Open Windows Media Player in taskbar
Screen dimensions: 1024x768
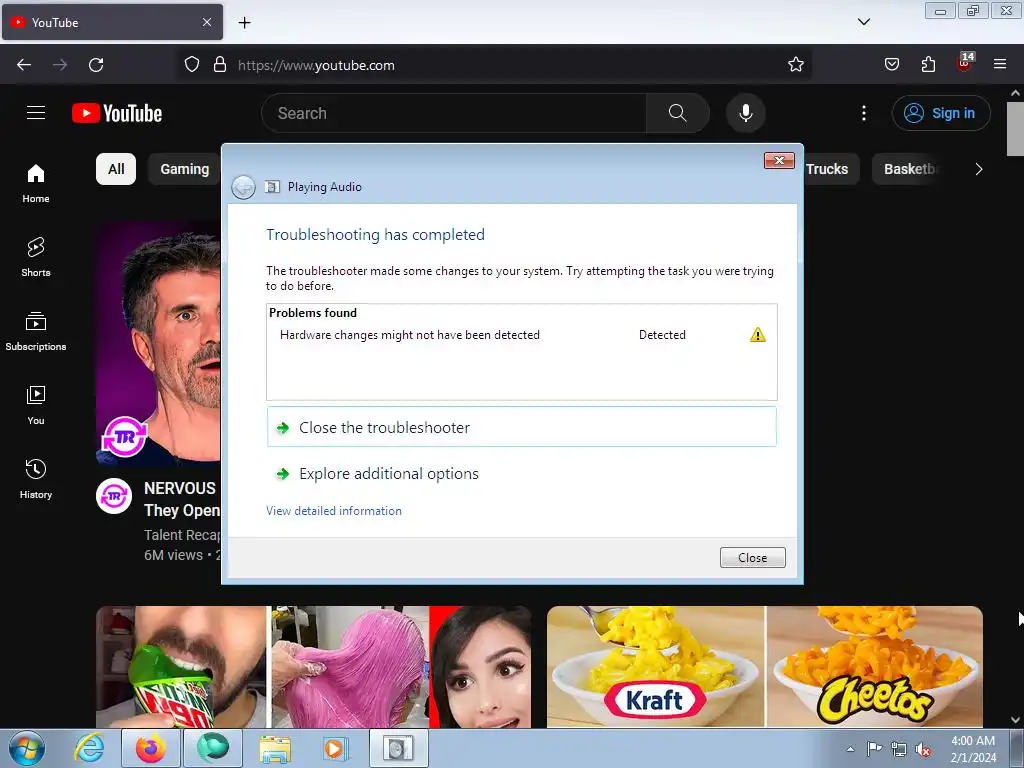click(x=336, y=748)
